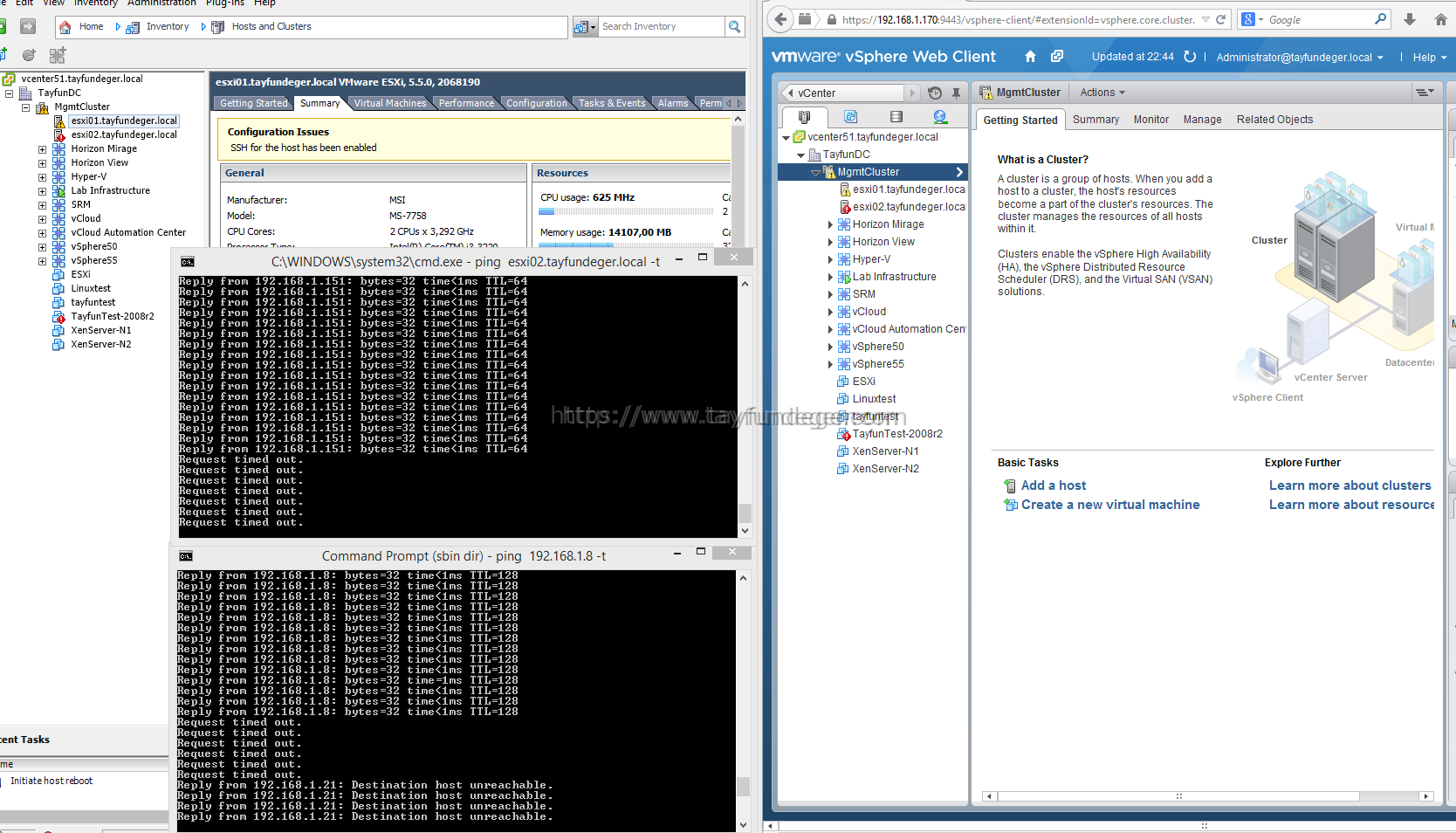Open the Administrator@tayfundeger.local user dropdown

pos(1300,58)
